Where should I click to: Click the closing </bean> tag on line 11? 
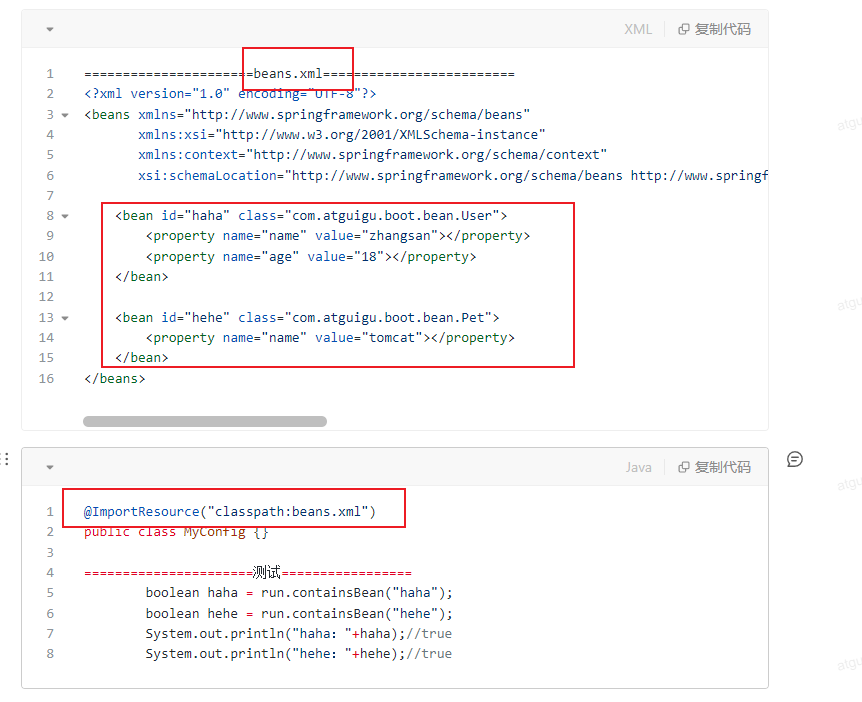(142, 277)
